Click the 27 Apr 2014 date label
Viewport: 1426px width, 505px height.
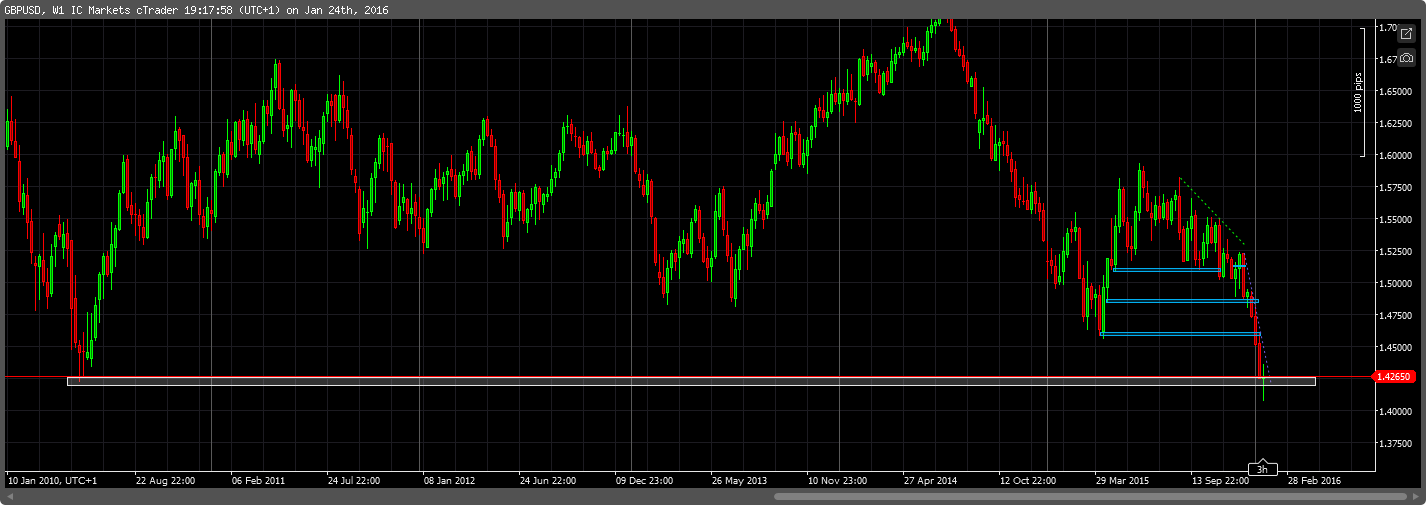pos(930,480)
